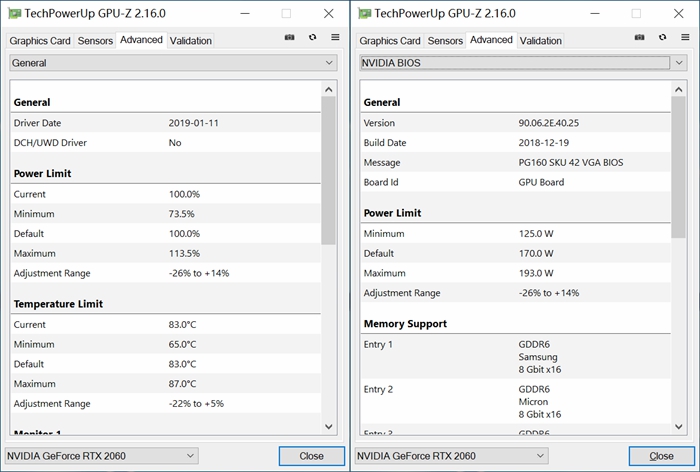700x472 pixels.
Task: Click the driver date value 2019-01-11
Action: [193, 123]
